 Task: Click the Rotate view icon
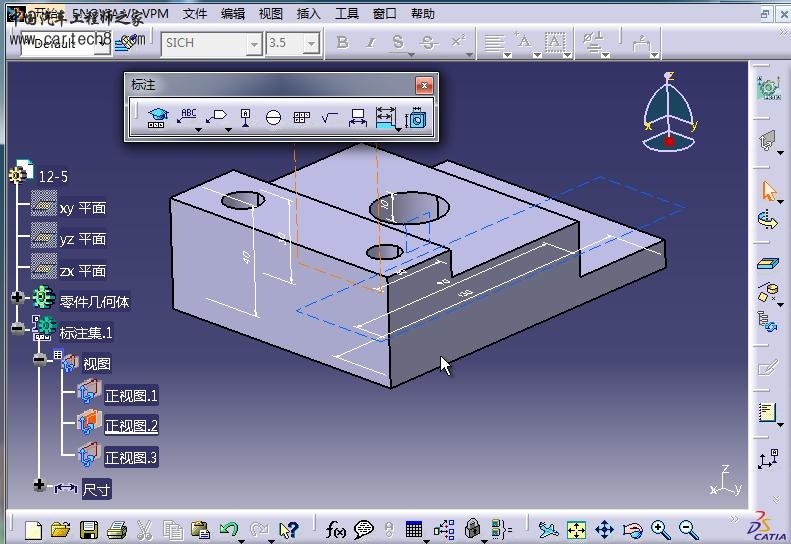pyautogui.click(x=633, y=530)
